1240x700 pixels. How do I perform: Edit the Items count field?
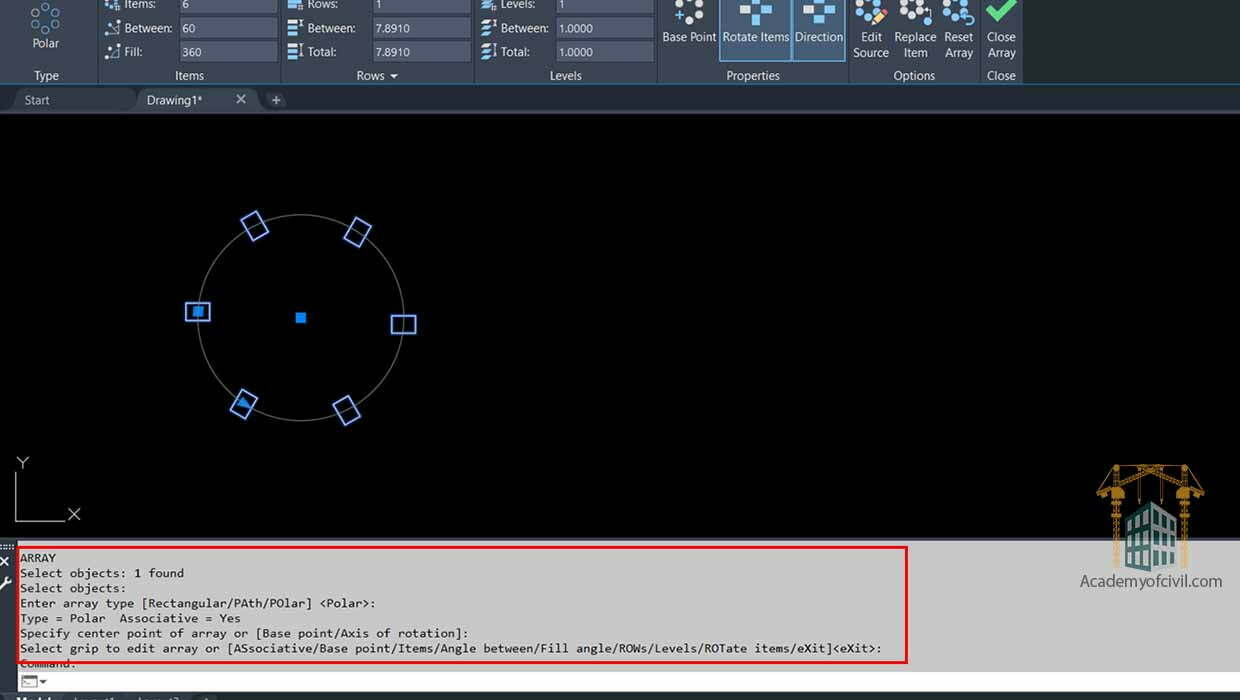228,5
